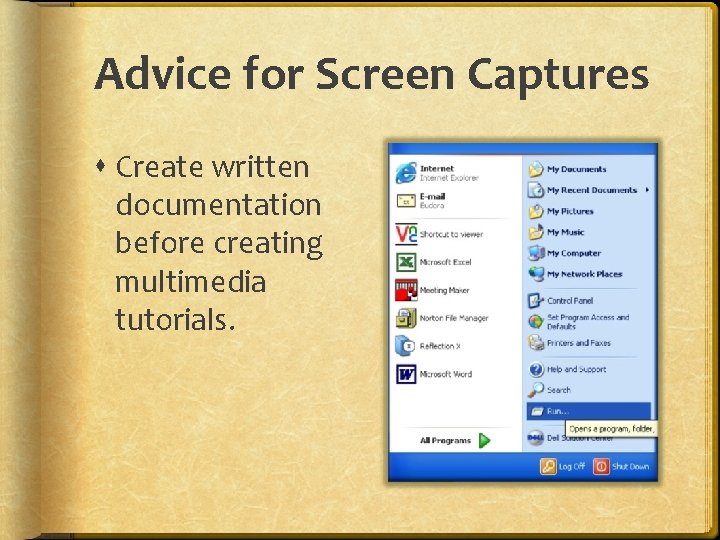The image size is (720, 540).
Task: Expand the My Recent Documents submenu arrow
Action: (x=647, y=190)
